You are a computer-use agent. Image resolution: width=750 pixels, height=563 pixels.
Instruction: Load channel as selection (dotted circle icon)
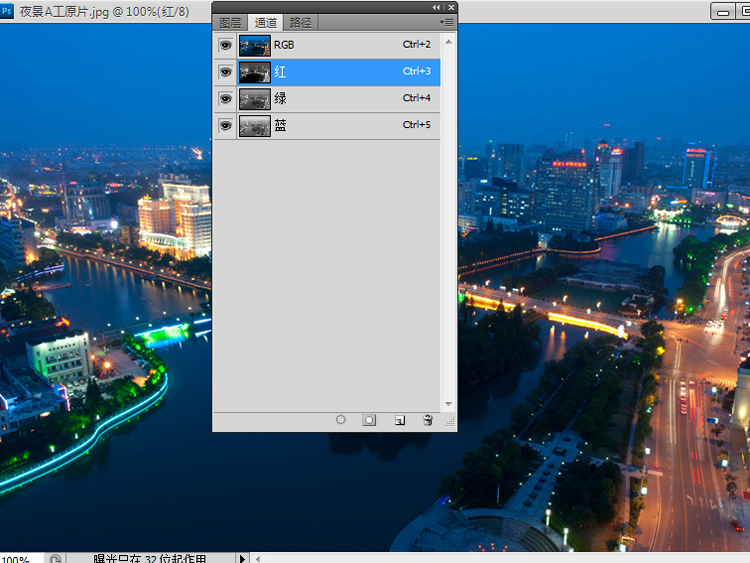point(341,421)
